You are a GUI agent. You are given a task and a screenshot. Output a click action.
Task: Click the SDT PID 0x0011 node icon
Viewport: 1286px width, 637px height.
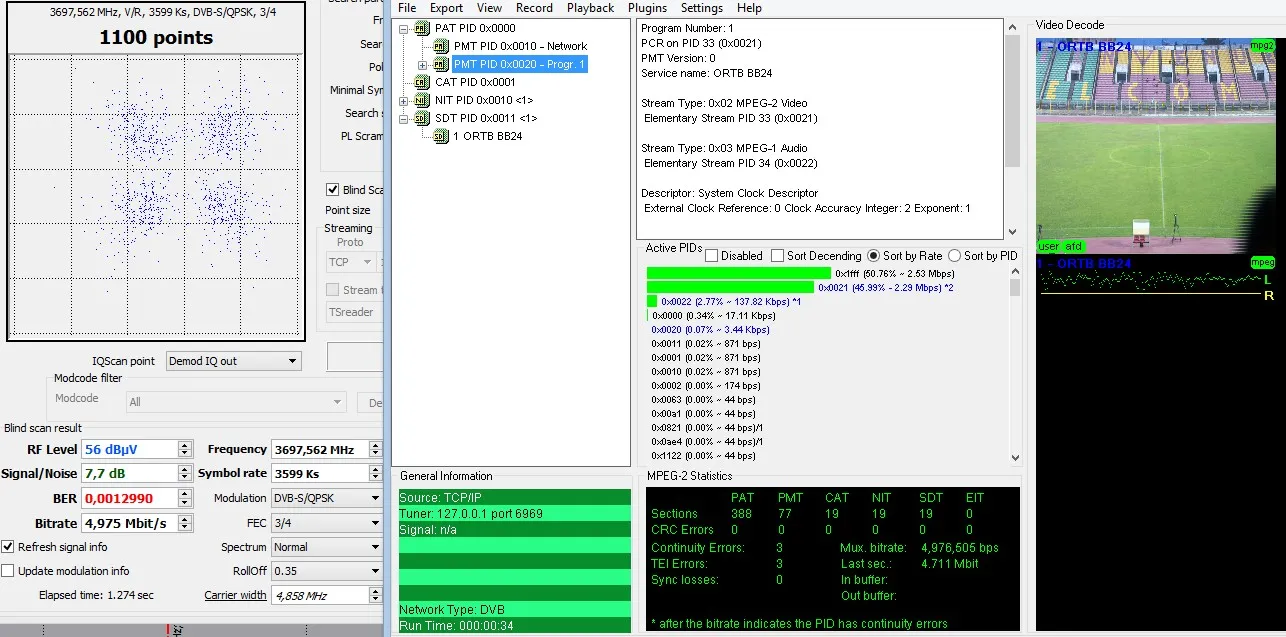421,119
